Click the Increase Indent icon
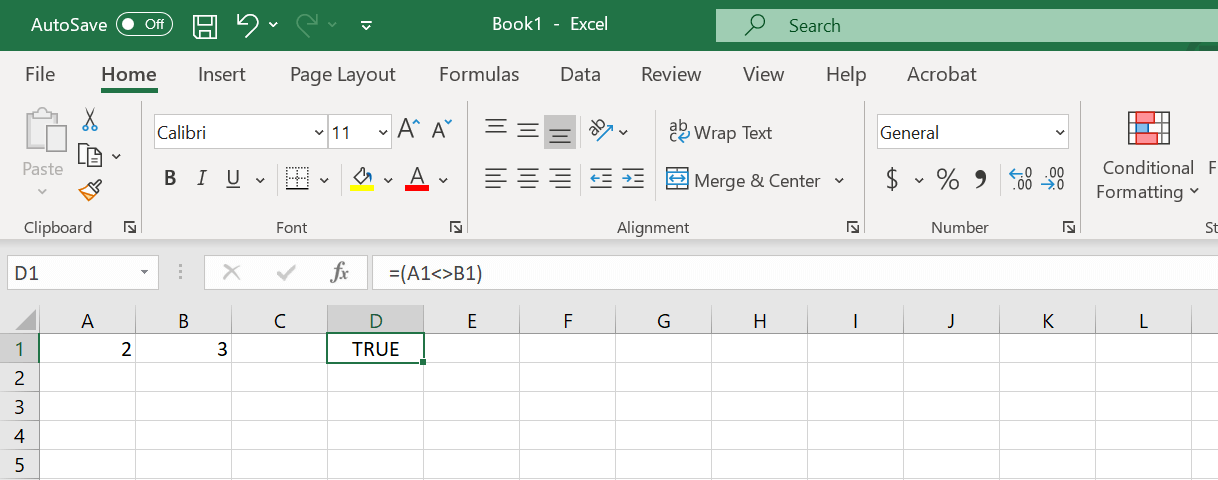Screen dimensions: 1218x480 (x=632, y=180)
